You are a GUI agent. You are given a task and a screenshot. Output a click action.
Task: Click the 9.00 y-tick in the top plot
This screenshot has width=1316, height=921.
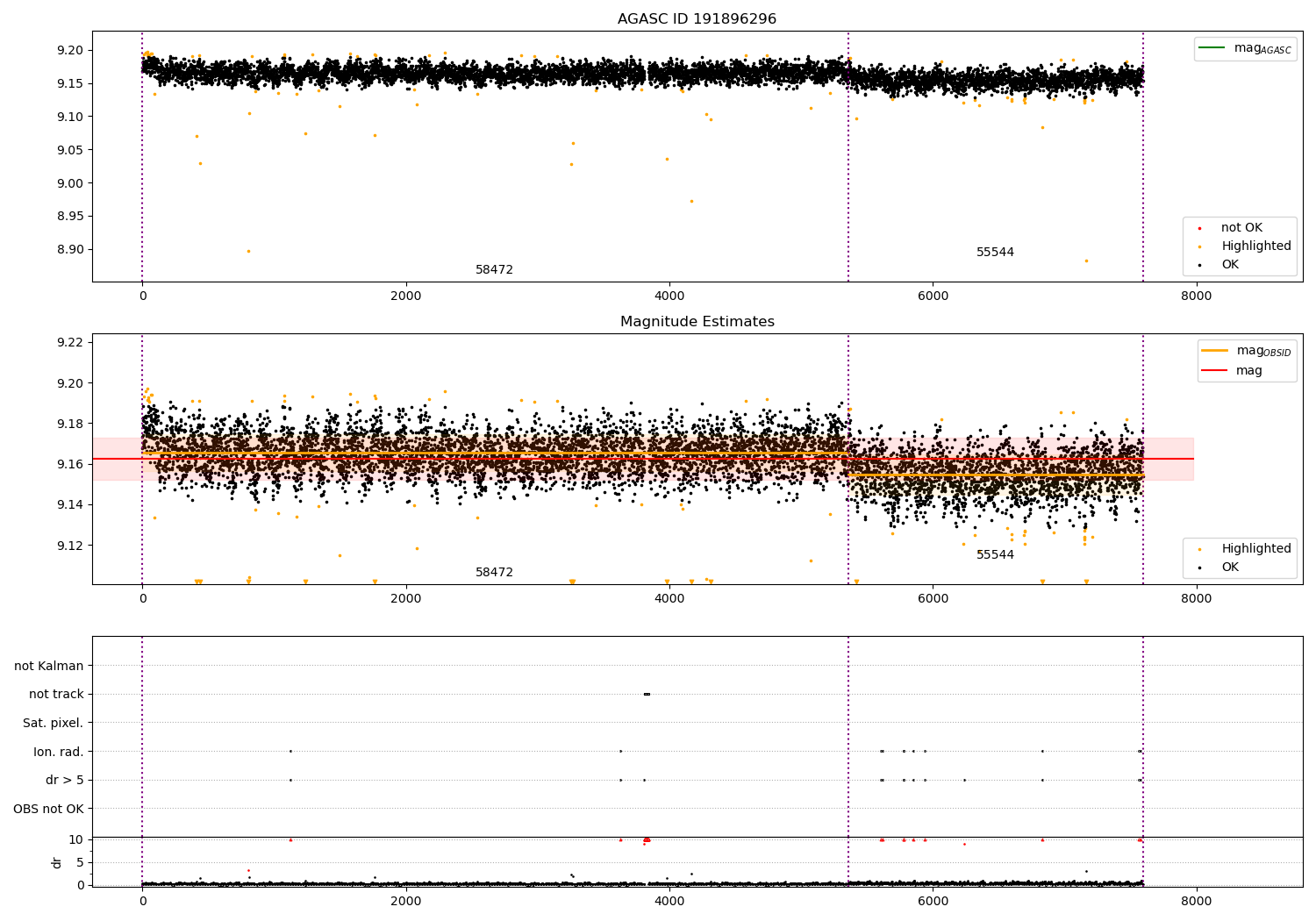coord(69,183)
